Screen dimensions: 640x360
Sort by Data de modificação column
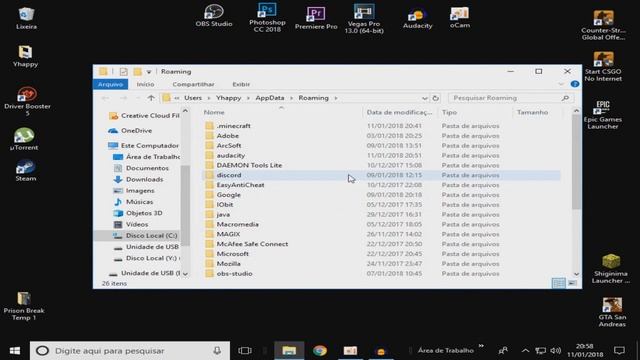coord(400,112)
